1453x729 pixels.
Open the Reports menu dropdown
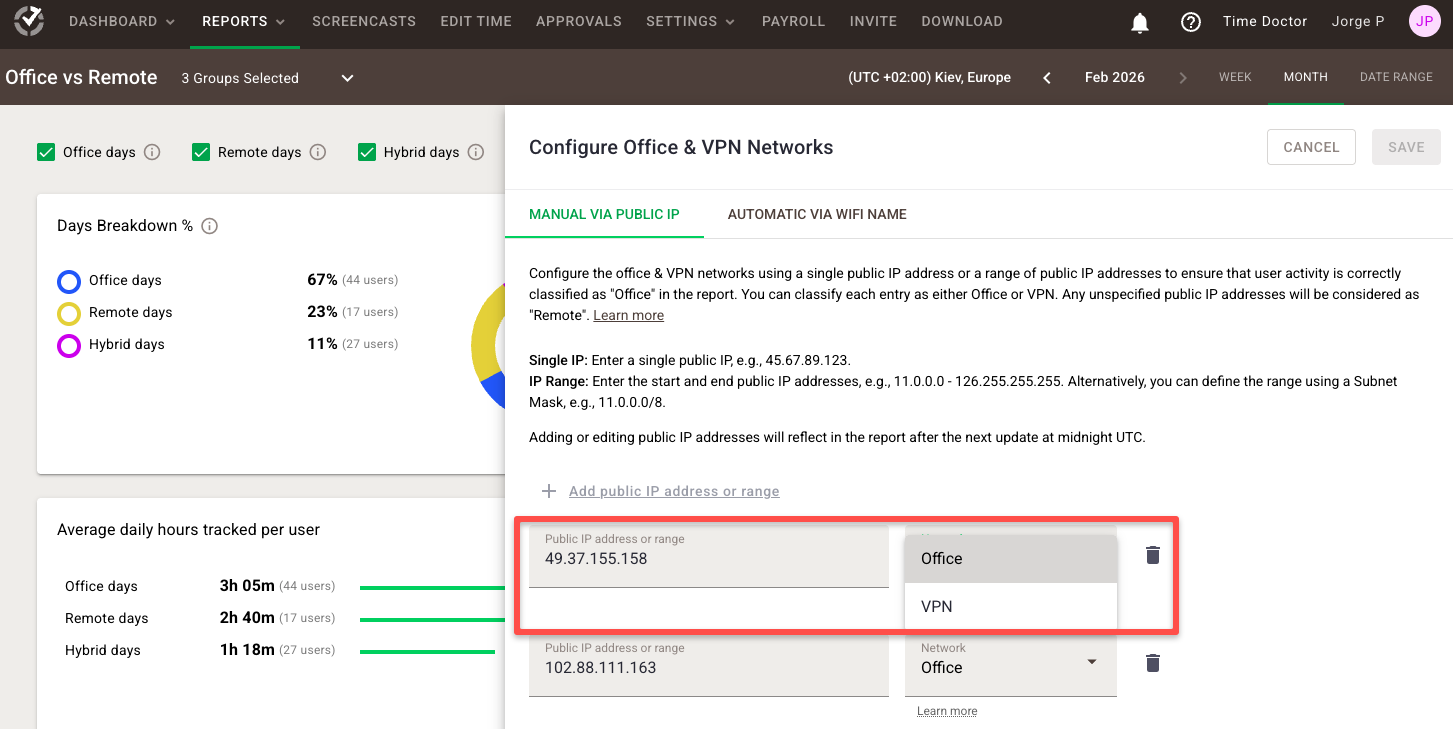click(244, 21)
